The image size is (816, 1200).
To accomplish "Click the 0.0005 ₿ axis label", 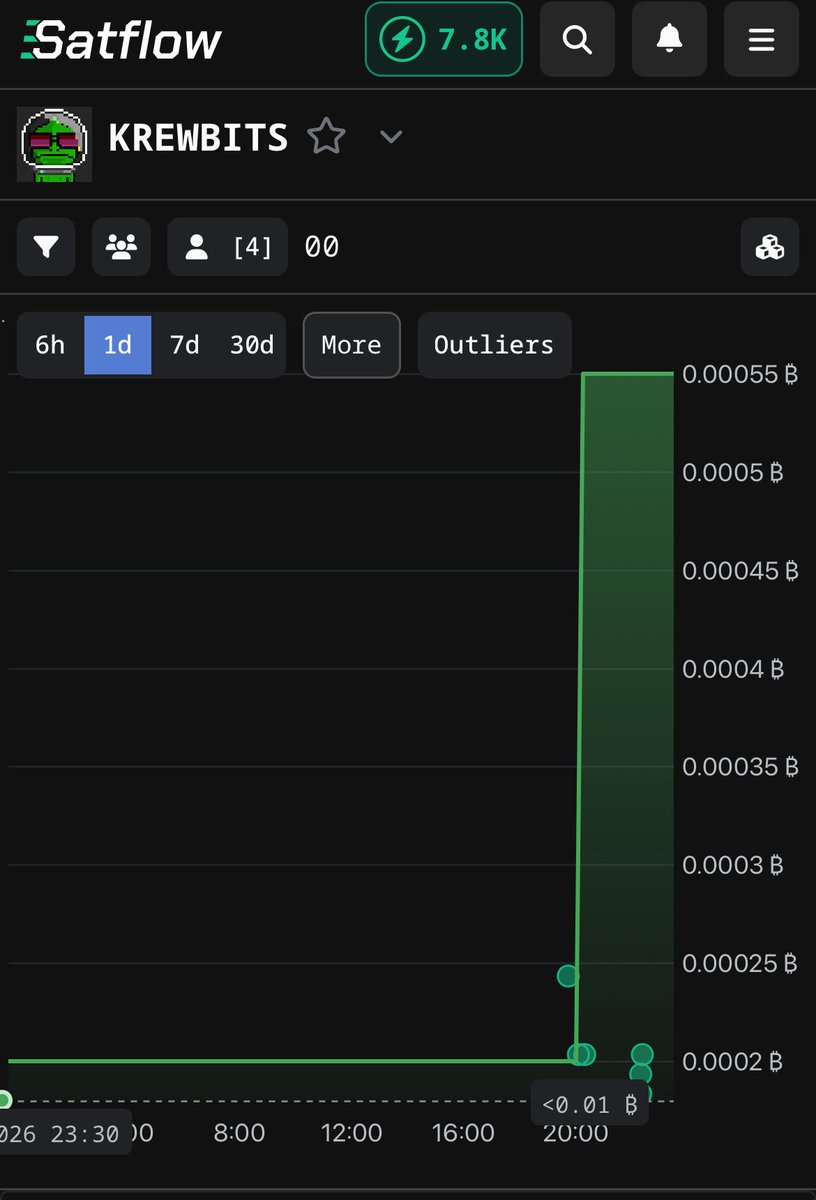I will click(x=733, y=472).
